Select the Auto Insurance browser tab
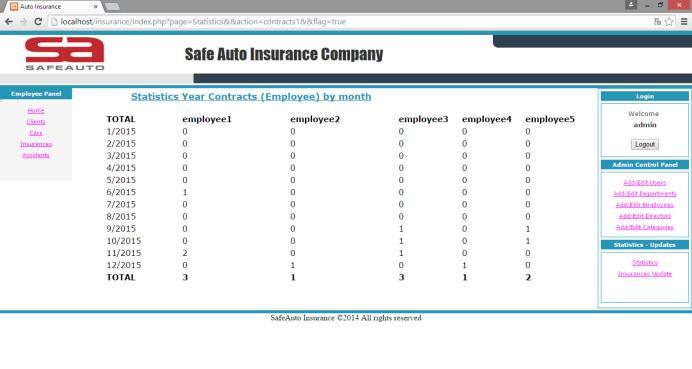The width and height of the screenshot is (692, 369). (x=53, y=7)
